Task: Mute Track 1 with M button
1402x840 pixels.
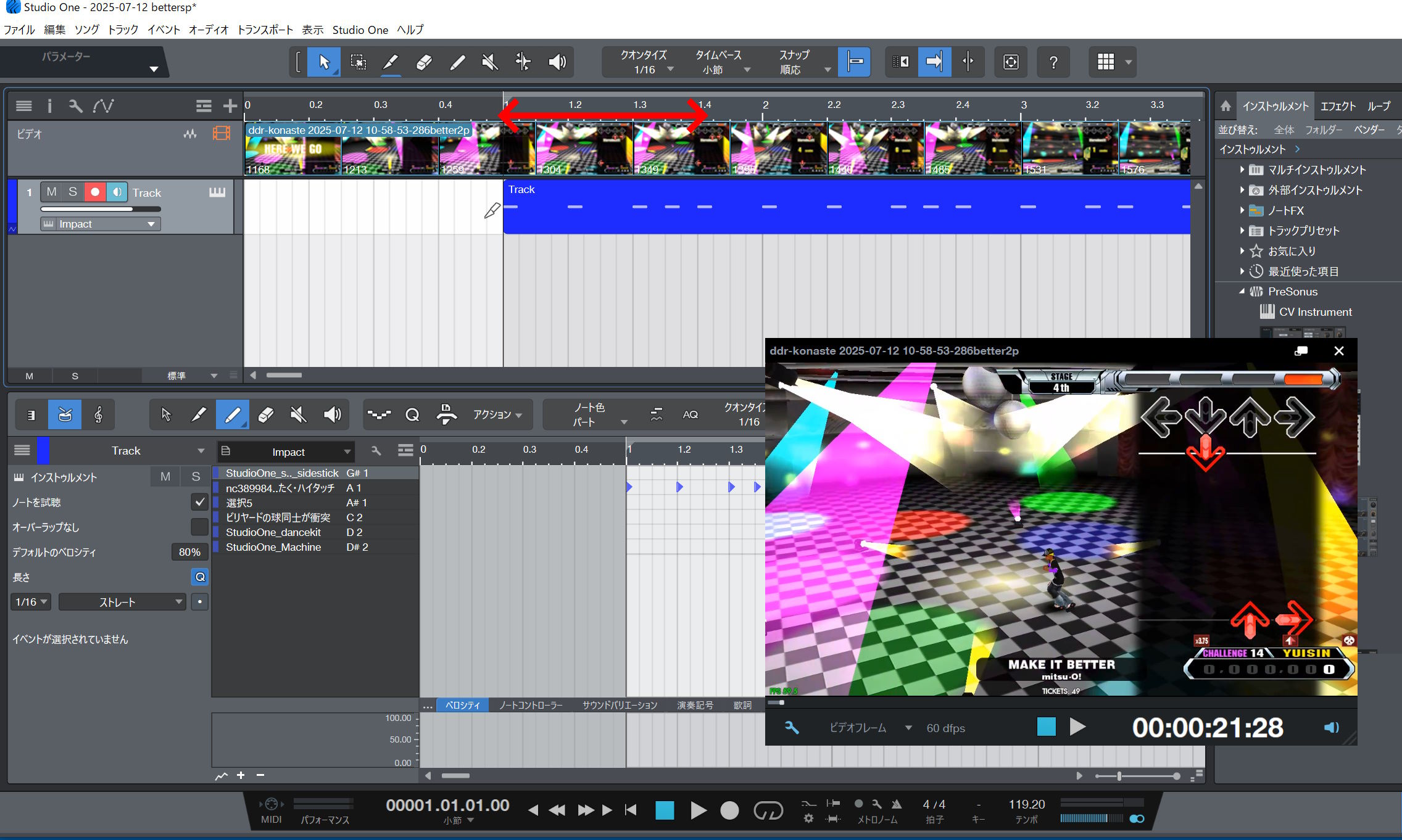Action: click(x=52, y=192)
